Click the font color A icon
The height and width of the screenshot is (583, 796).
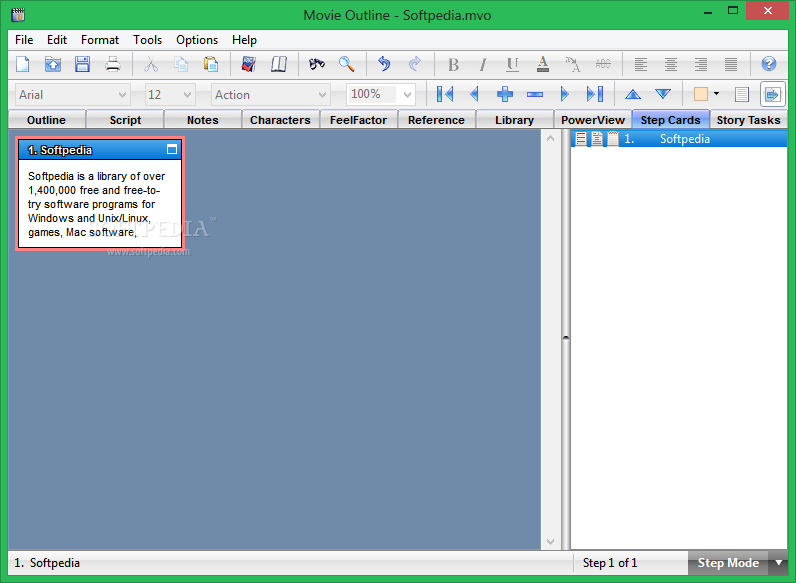[543, 64]
